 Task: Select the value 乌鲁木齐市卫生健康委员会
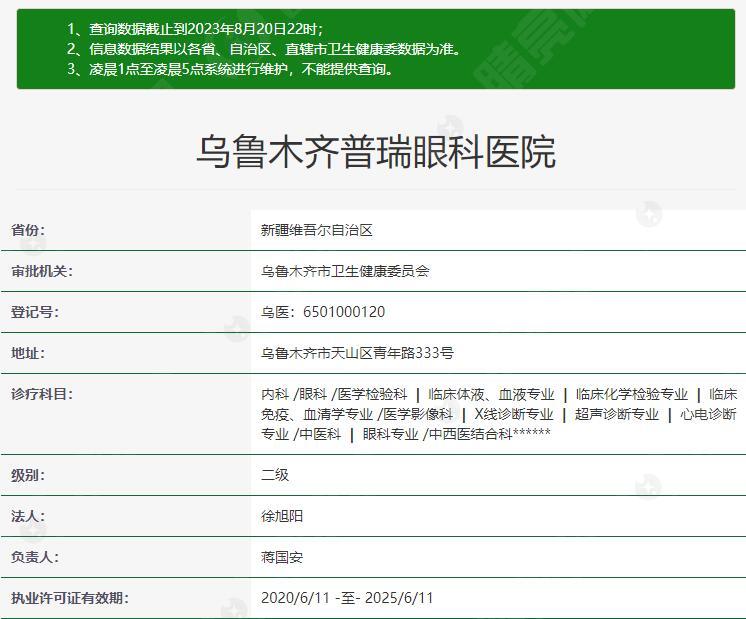pos(345,271)
